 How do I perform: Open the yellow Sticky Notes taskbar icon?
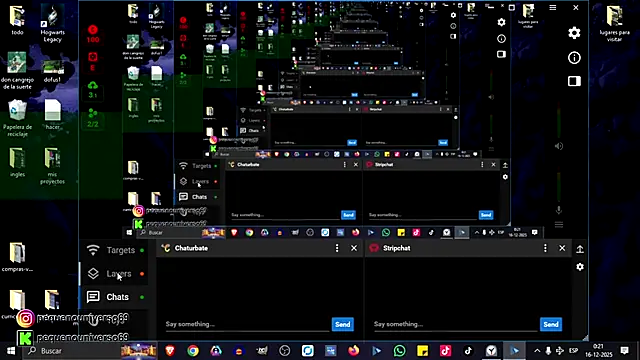click(422, 351)
